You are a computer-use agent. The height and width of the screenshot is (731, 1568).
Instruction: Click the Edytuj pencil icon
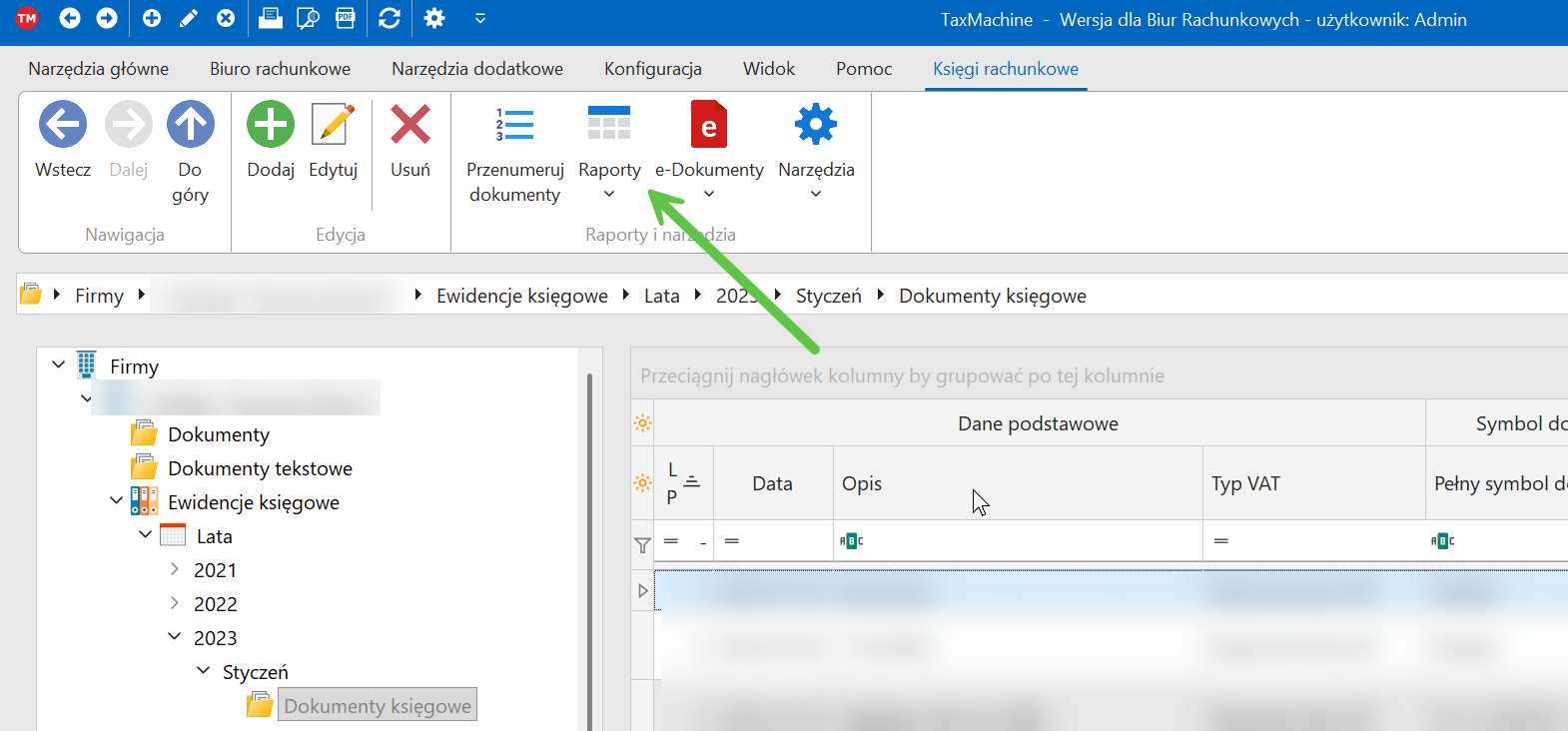pos(333,126)
